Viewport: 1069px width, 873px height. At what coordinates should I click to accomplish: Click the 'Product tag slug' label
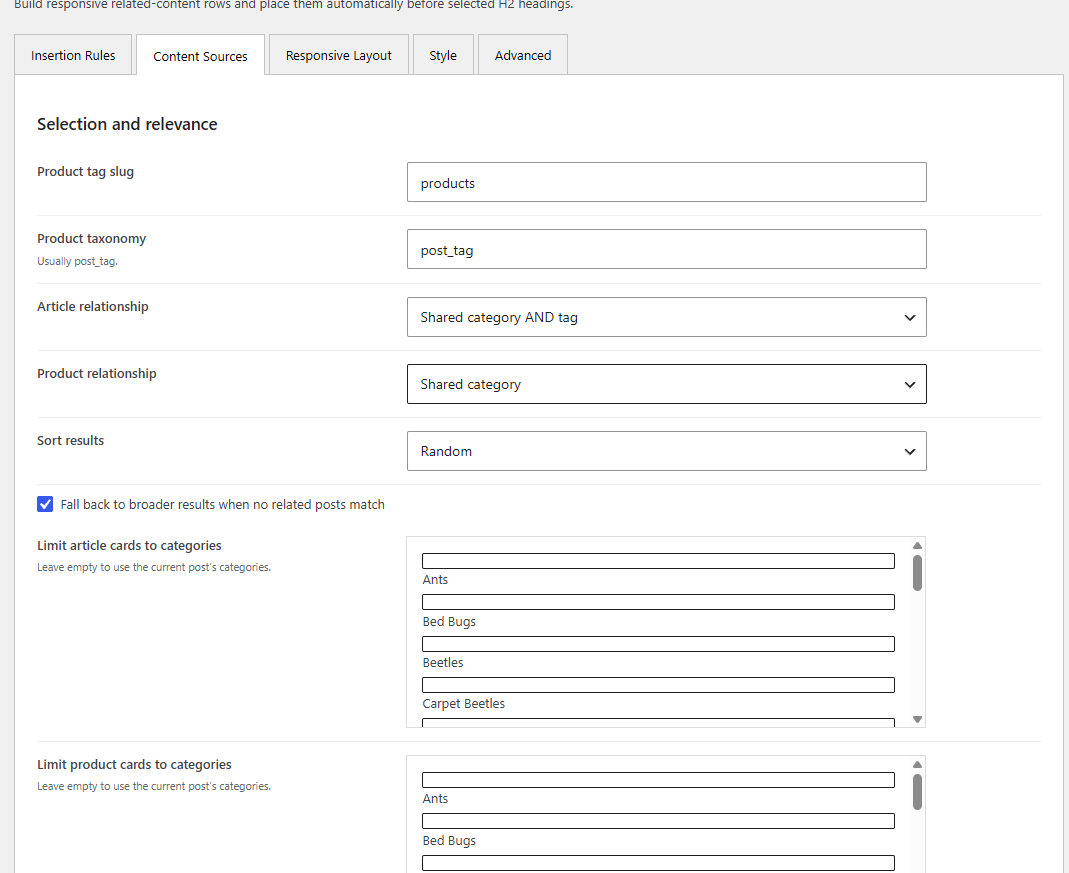[x=85, y=172]
